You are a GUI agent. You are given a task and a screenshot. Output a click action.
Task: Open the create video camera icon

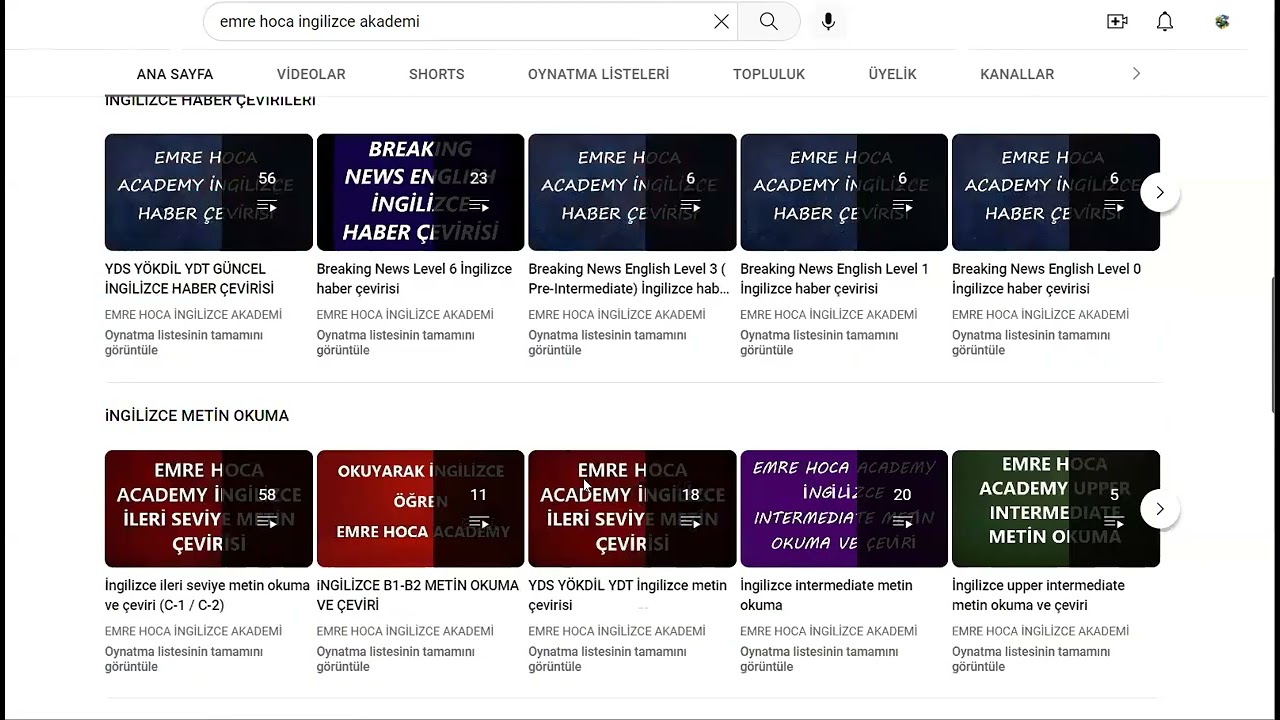pos(1117,21)
